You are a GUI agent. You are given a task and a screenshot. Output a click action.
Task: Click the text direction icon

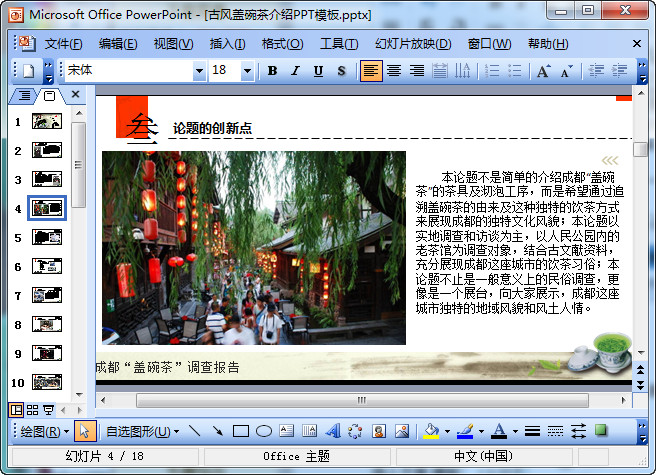click(462, 71)
